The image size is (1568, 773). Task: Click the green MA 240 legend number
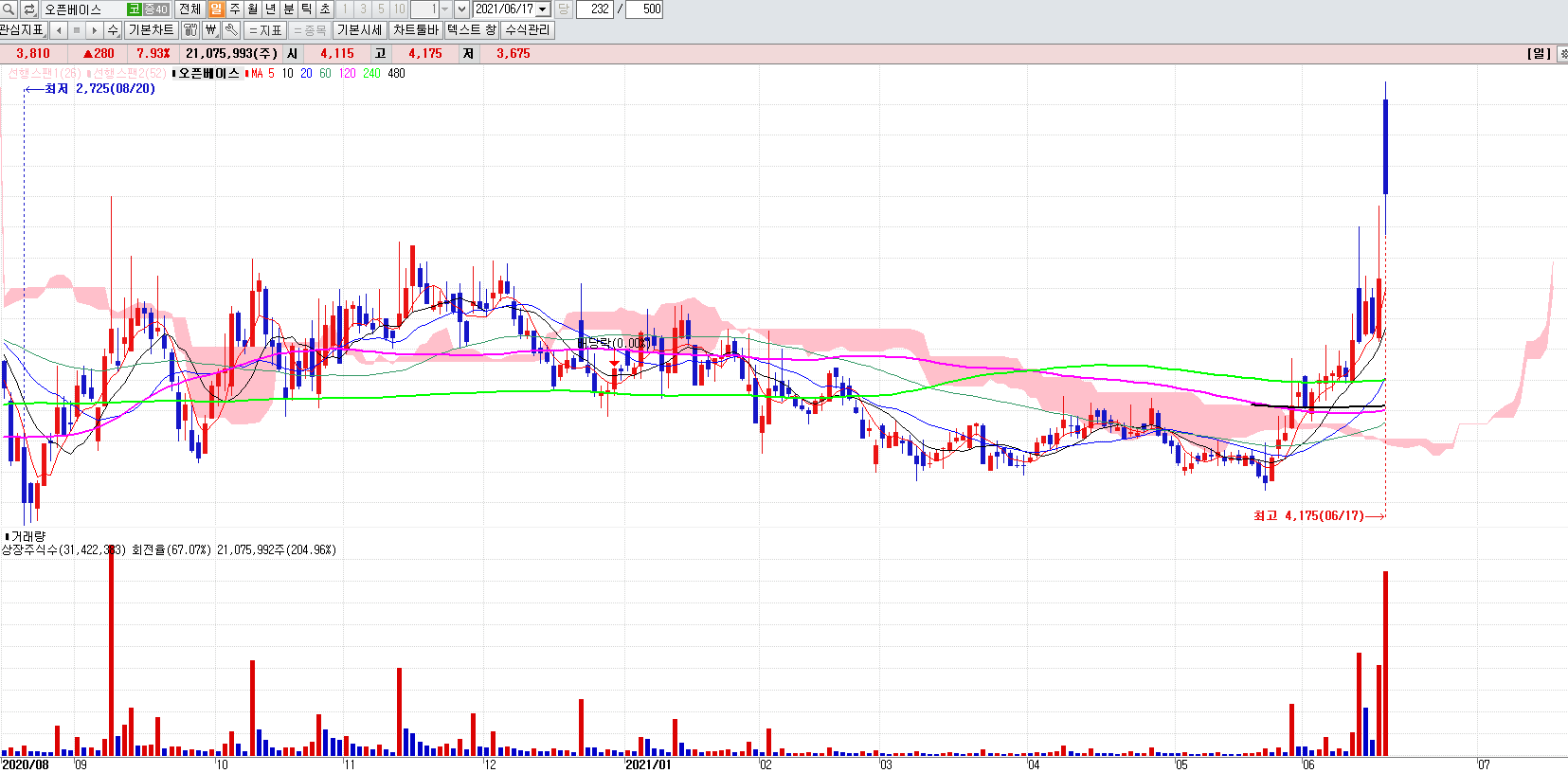pyautogui.click(x=371, y=74)
